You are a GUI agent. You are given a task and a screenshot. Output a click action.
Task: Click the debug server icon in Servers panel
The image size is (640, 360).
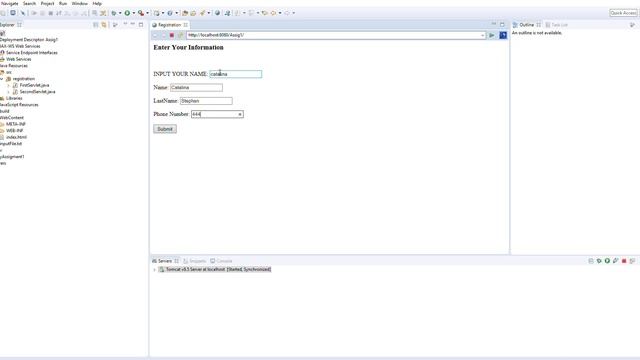pyautogui.click(x=599, y=261)
